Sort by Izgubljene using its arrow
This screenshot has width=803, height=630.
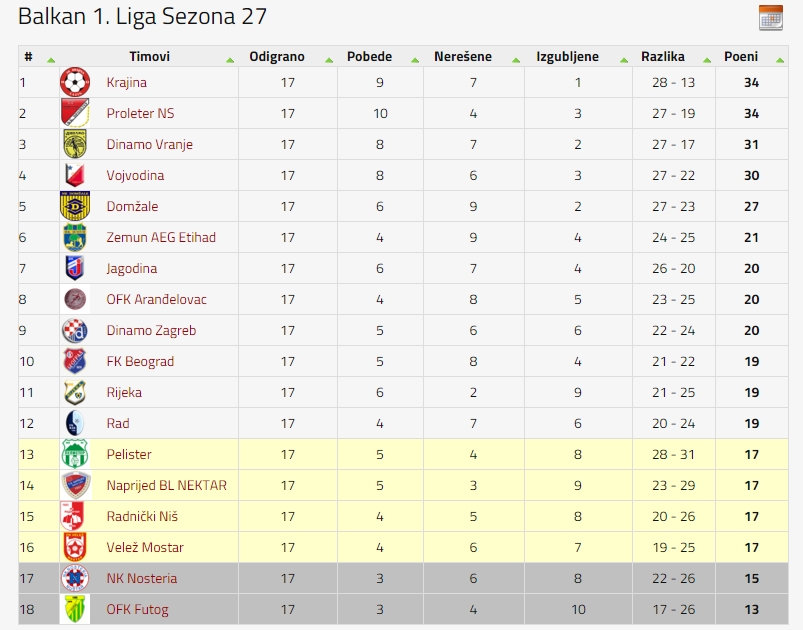[624, 60]
